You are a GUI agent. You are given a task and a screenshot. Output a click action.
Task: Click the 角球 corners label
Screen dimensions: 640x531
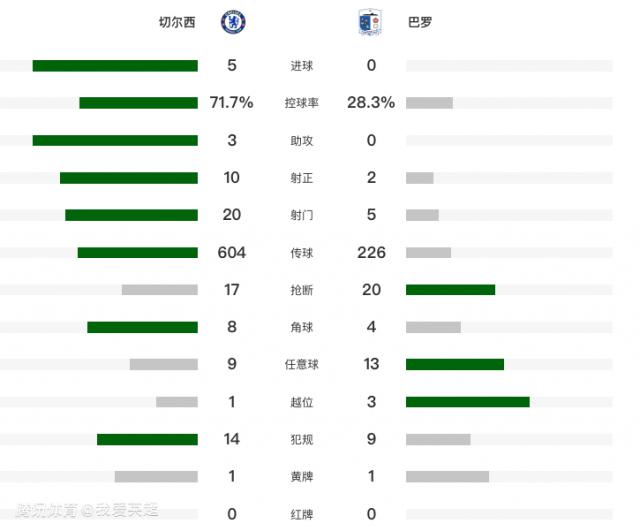click(301, 327)
